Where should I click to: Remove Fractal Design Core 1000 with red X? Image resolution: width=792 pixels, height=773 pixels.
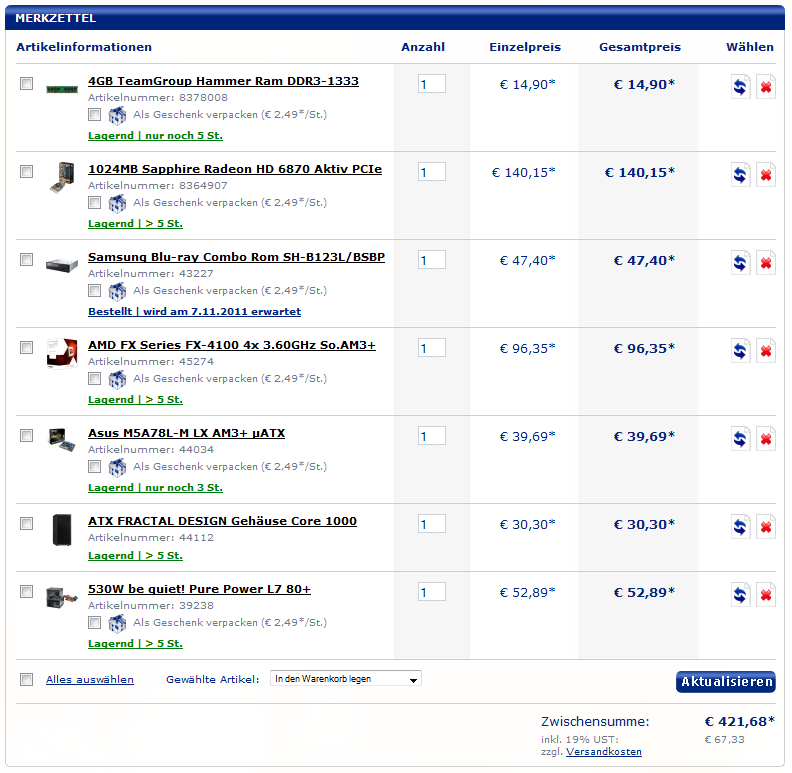click(766, 527)
